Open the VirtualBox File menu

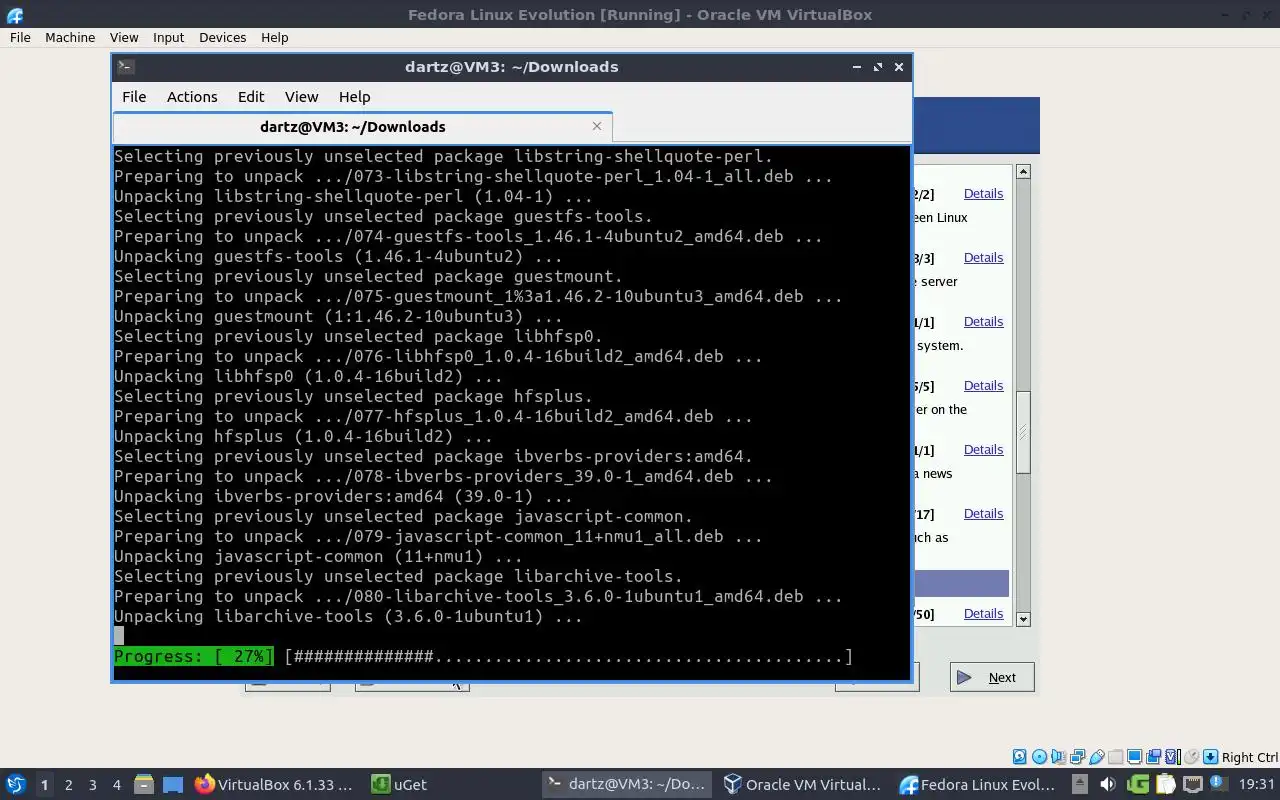point(20,37)
